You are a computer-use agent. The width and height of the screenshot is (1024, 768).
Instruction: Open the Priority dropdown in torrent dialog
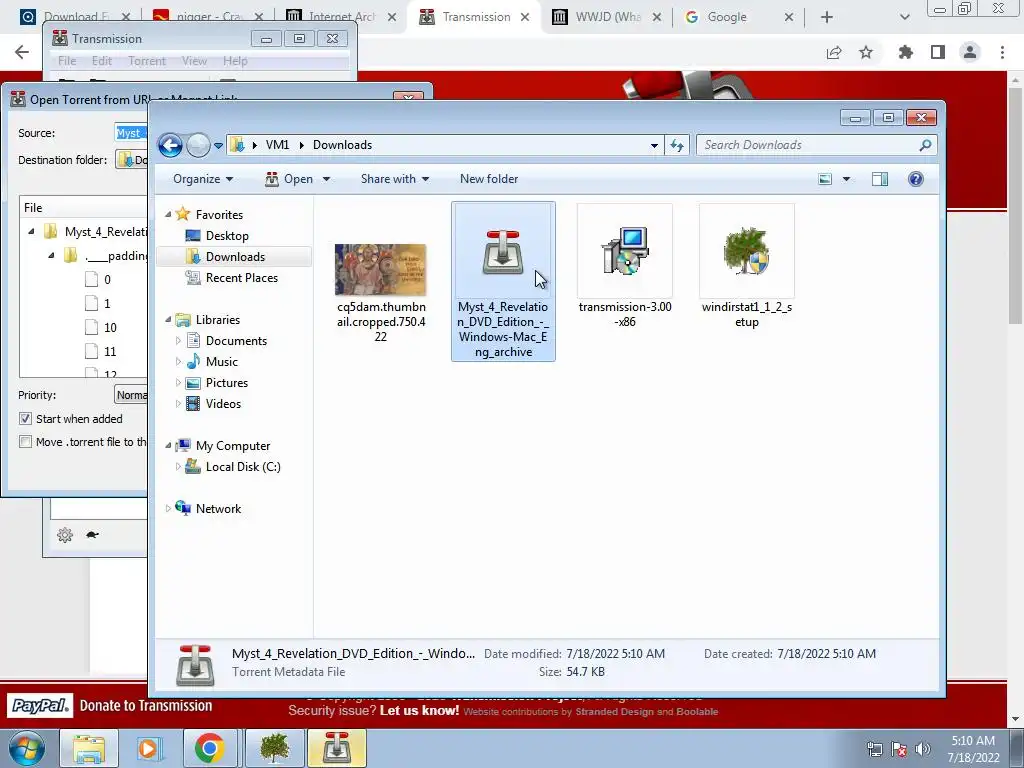pos(131,395)
